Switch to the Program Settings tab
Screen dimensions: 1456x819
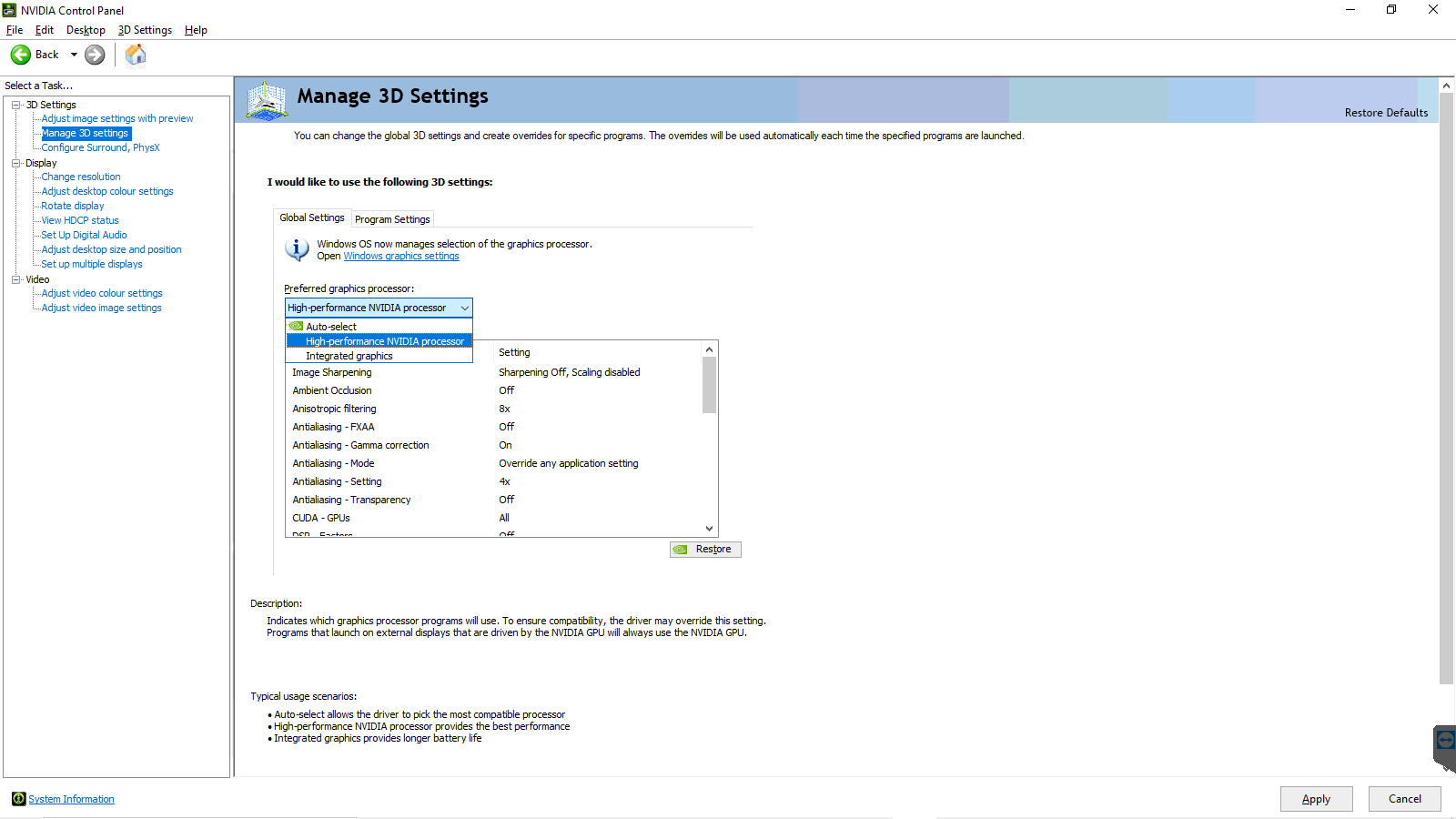(392, 219)
